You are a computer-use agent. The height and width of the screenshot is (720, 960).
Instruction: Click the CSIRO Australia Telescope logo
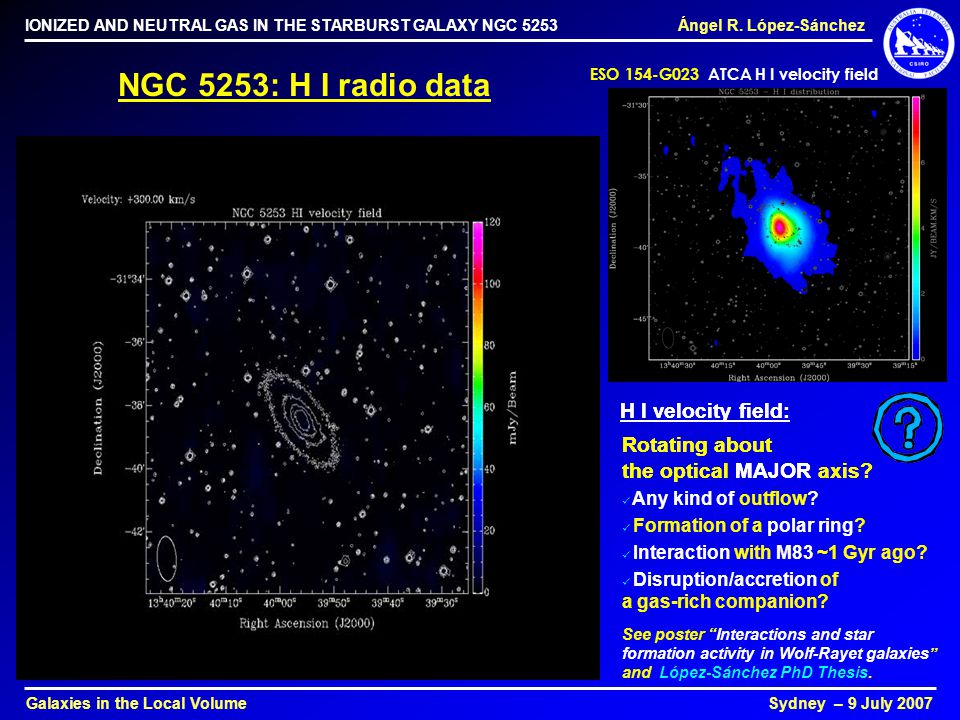(x=920, y=45)
